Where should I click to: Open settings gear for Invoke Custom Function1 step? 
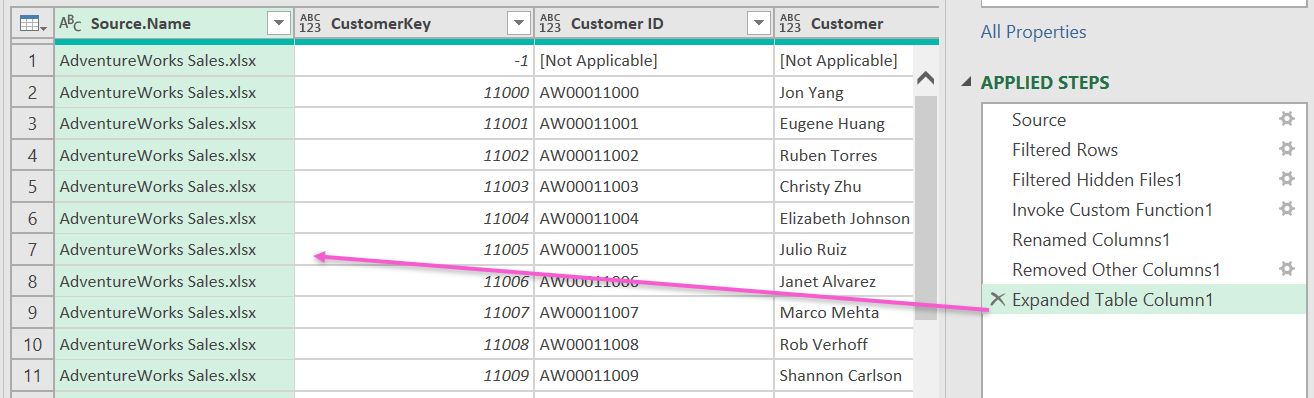1287,210
